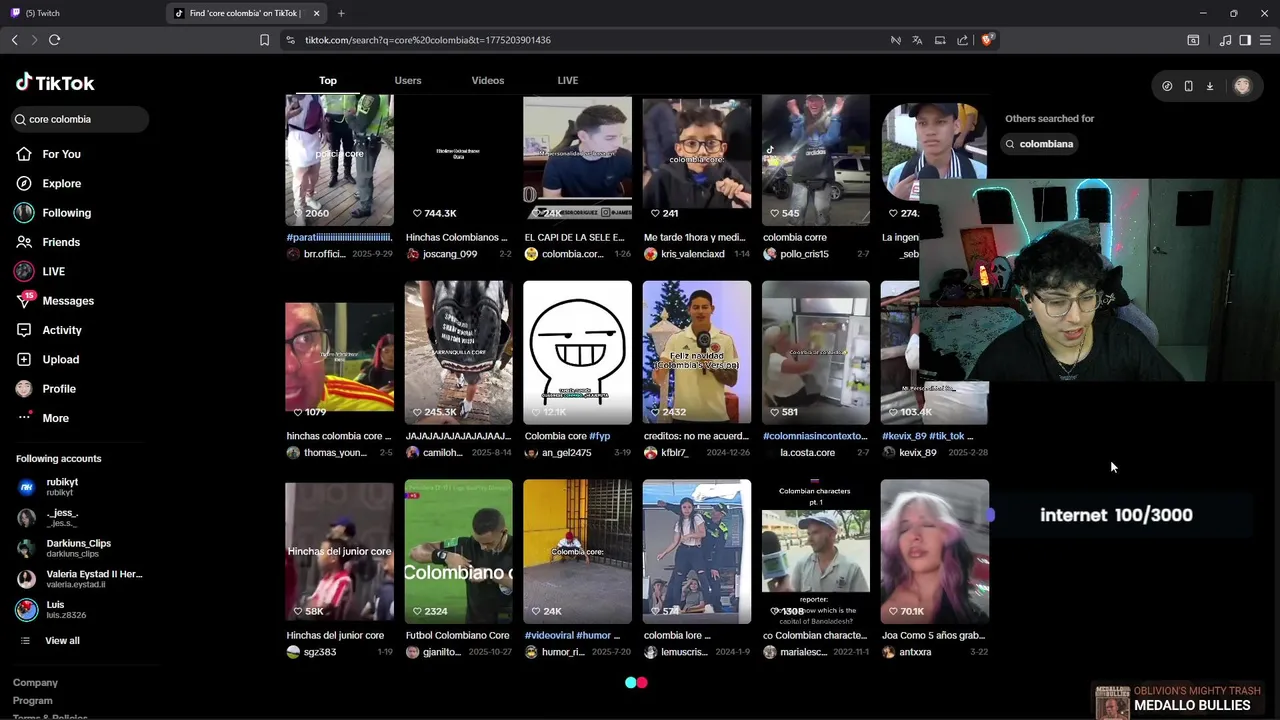This screenshot has height=720, width=1280.
Task: Open the profile avatar menu
Action: pos(1242,86)
